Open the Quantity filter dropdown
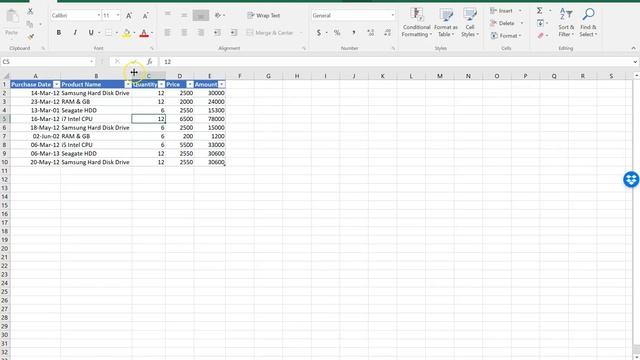Screen dimensions: 640x360 pyautogui.click(x=162, y=84)
